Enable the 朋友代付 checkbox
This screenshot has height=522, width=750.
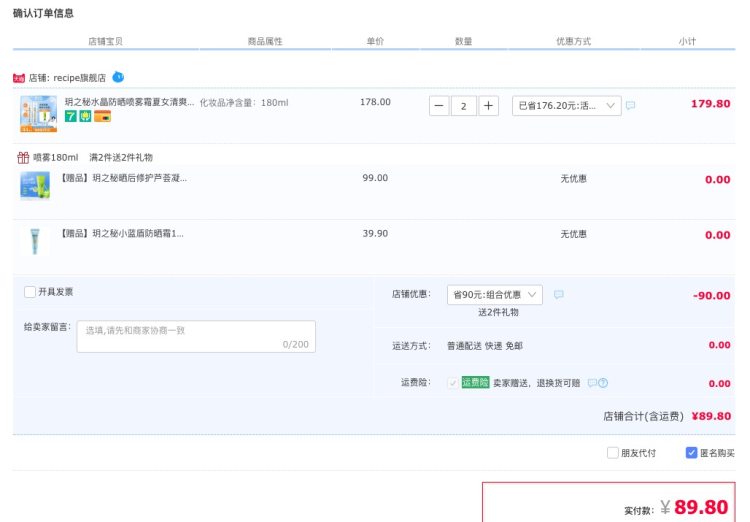point(613,453)
